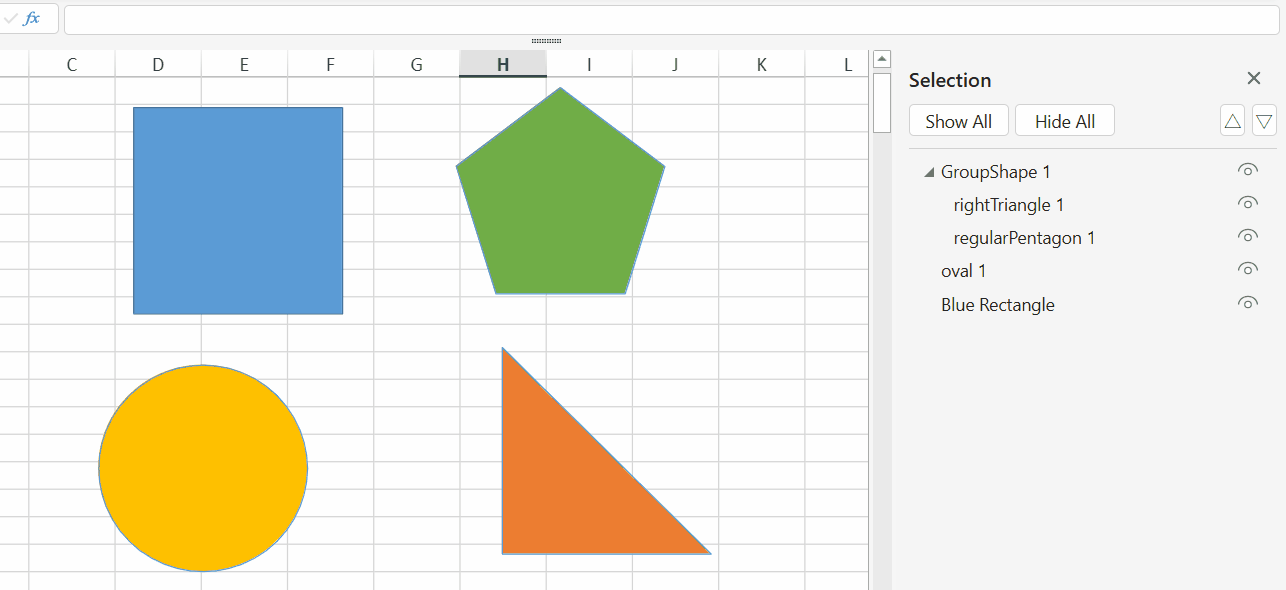The height and width of the screenshot is (590, 1286).
Task: Select column D header
Action: [158, 64]
